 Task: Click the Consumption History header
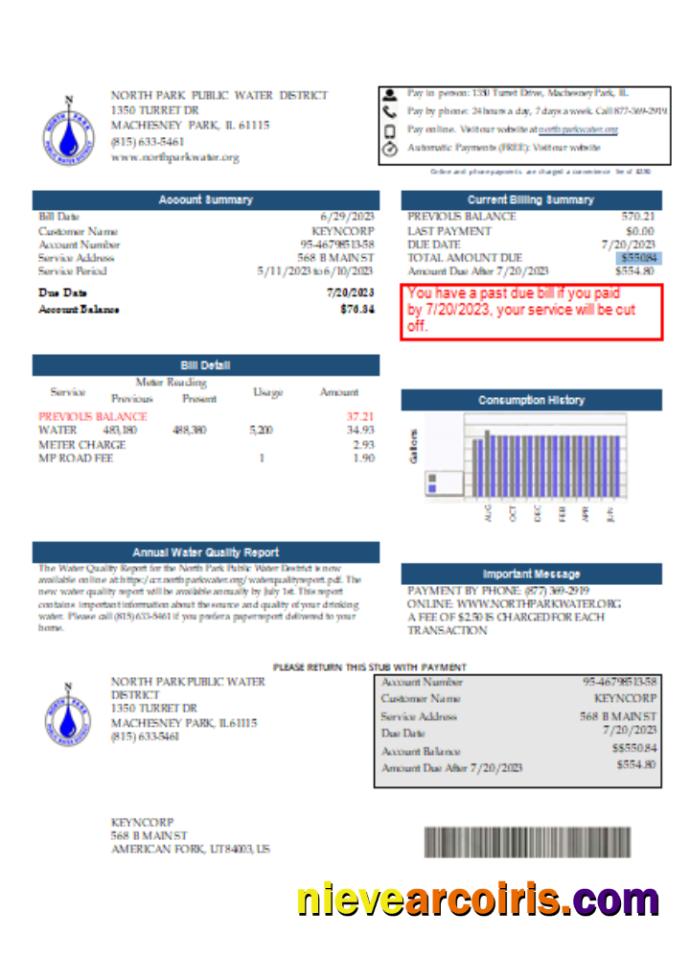(530, 400)
